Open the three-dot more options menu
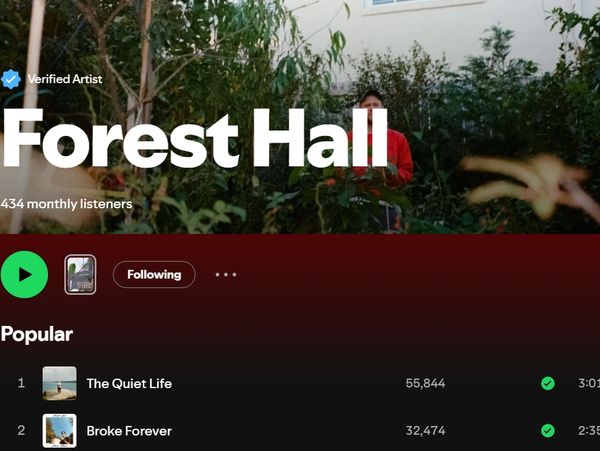600x451 pixels. 226,275
